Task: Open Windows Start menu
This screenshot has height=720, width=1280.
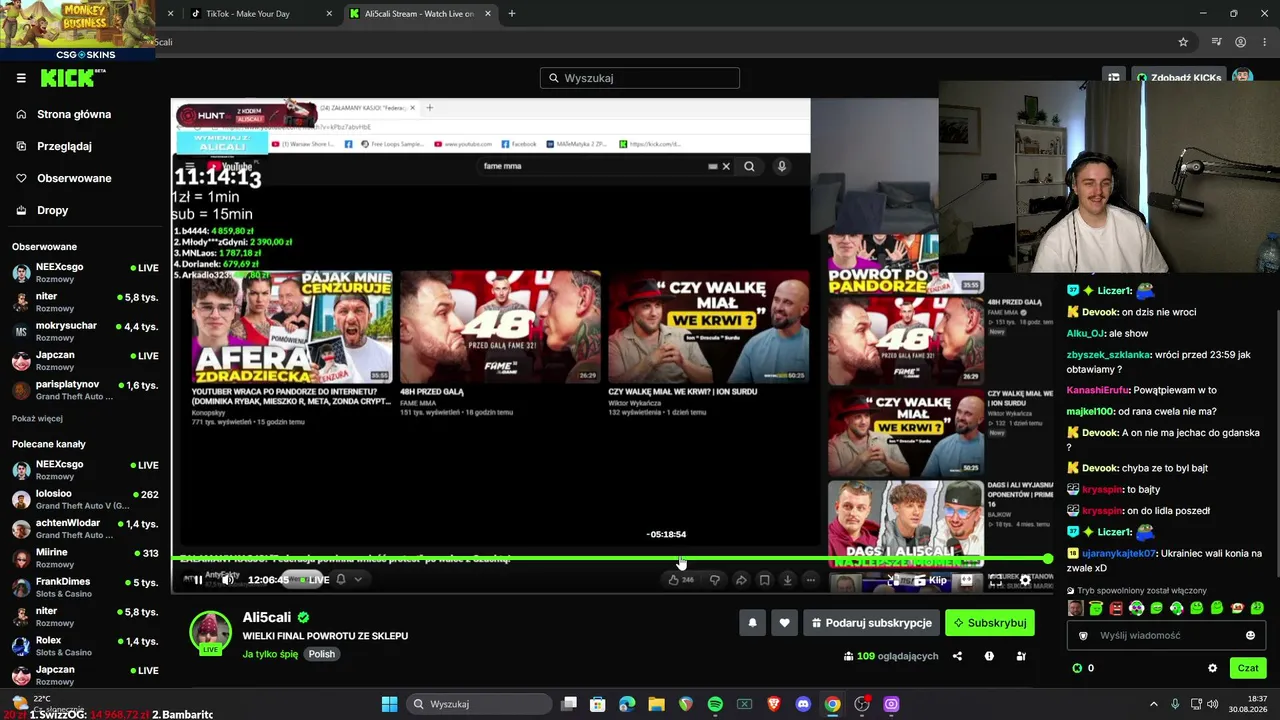Action: tap(389, 704)
